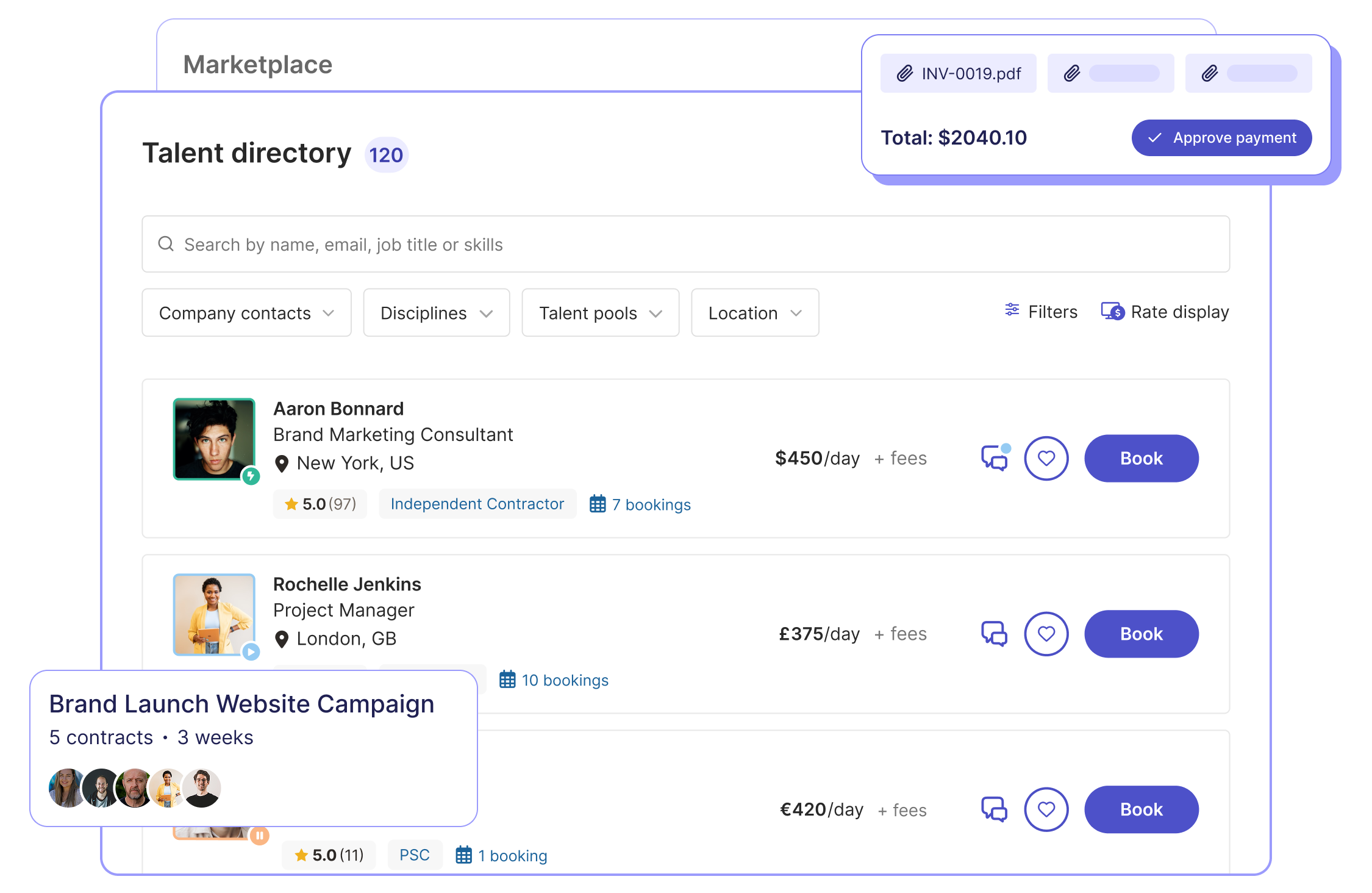The height and width of the screenshot is (893, 1372).
Task: Click the Rate display icon
Action: pyautogui.click(x=1112, y=312)
